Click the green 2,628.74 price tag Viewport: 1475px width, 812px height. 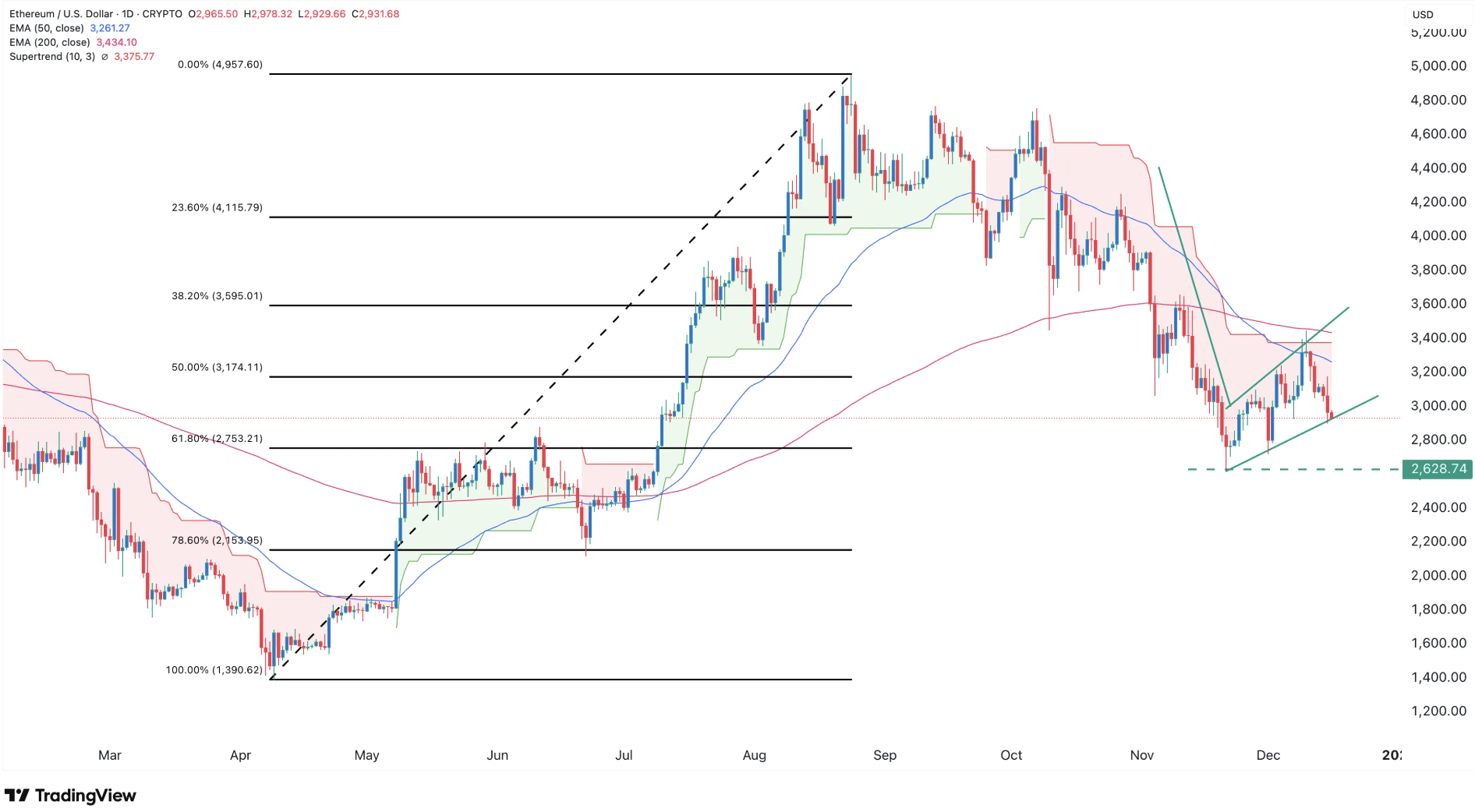point(1437,469)
